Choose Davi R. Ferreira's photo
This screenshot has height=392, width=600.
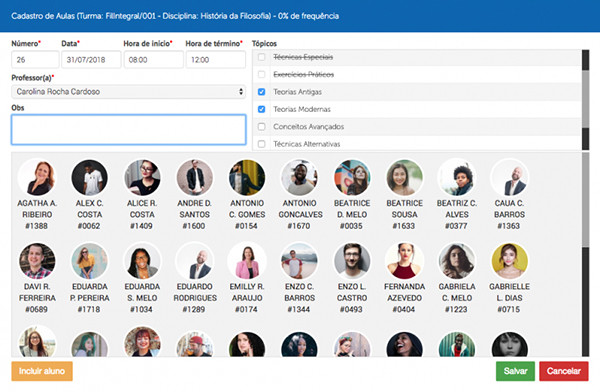coord(37,261)
